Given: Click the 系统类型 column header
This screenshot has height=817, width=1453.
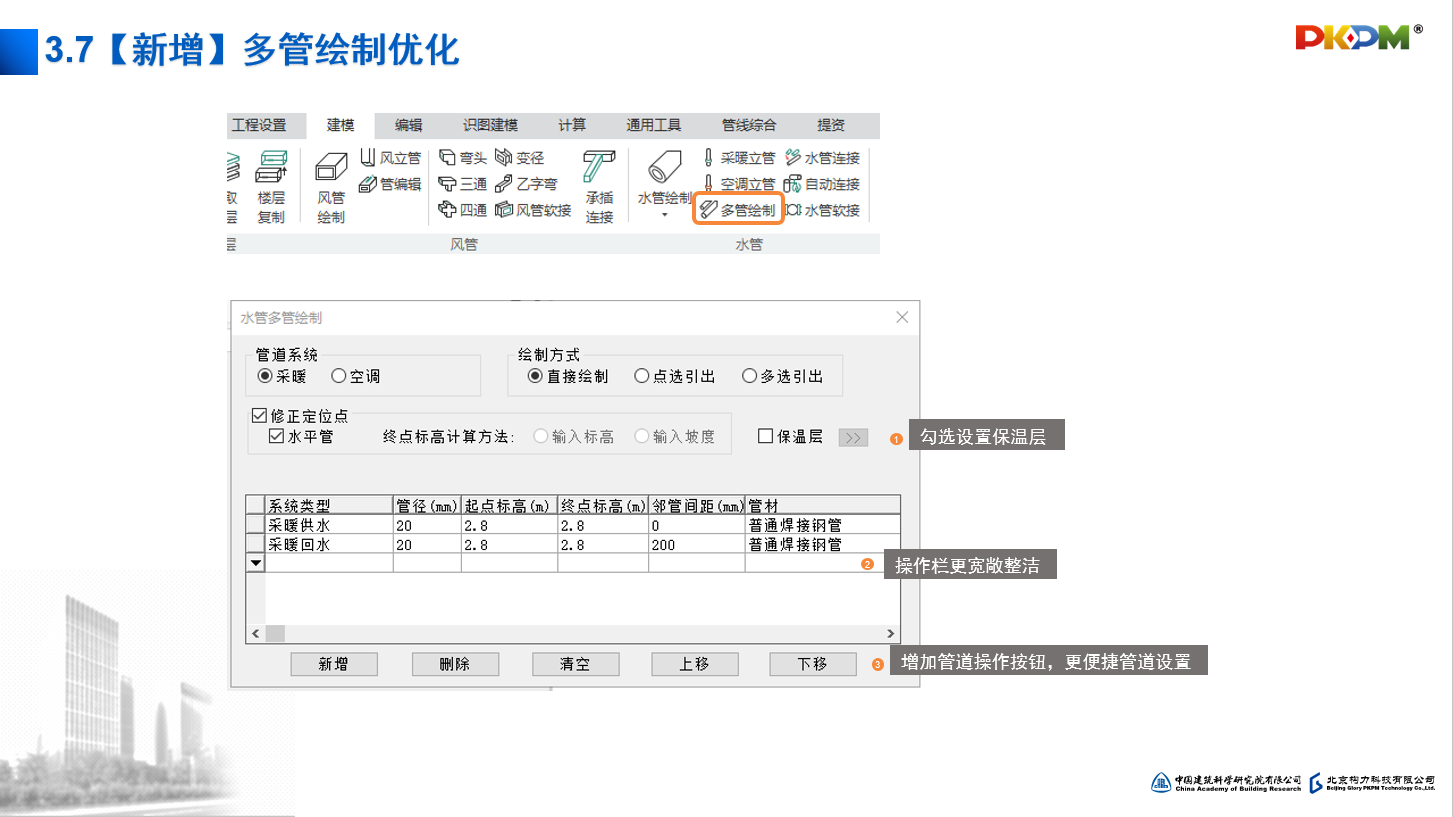Looking at the screenshot, I should point(329,505).
